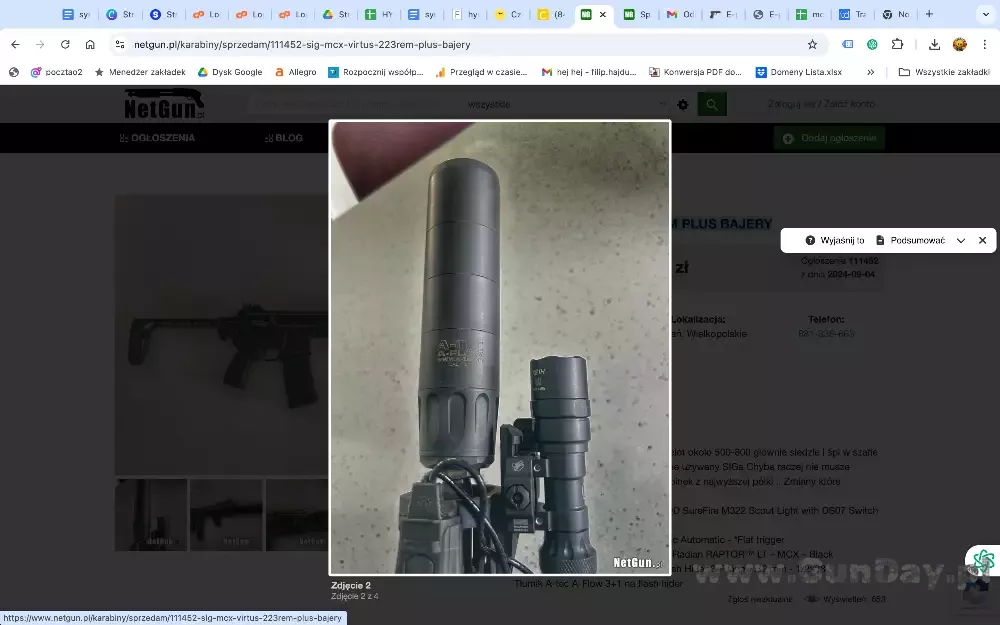1000x625 pixels.
Task: Switch to the Google Sheets 'HY' tab
Action: [379, 14]
